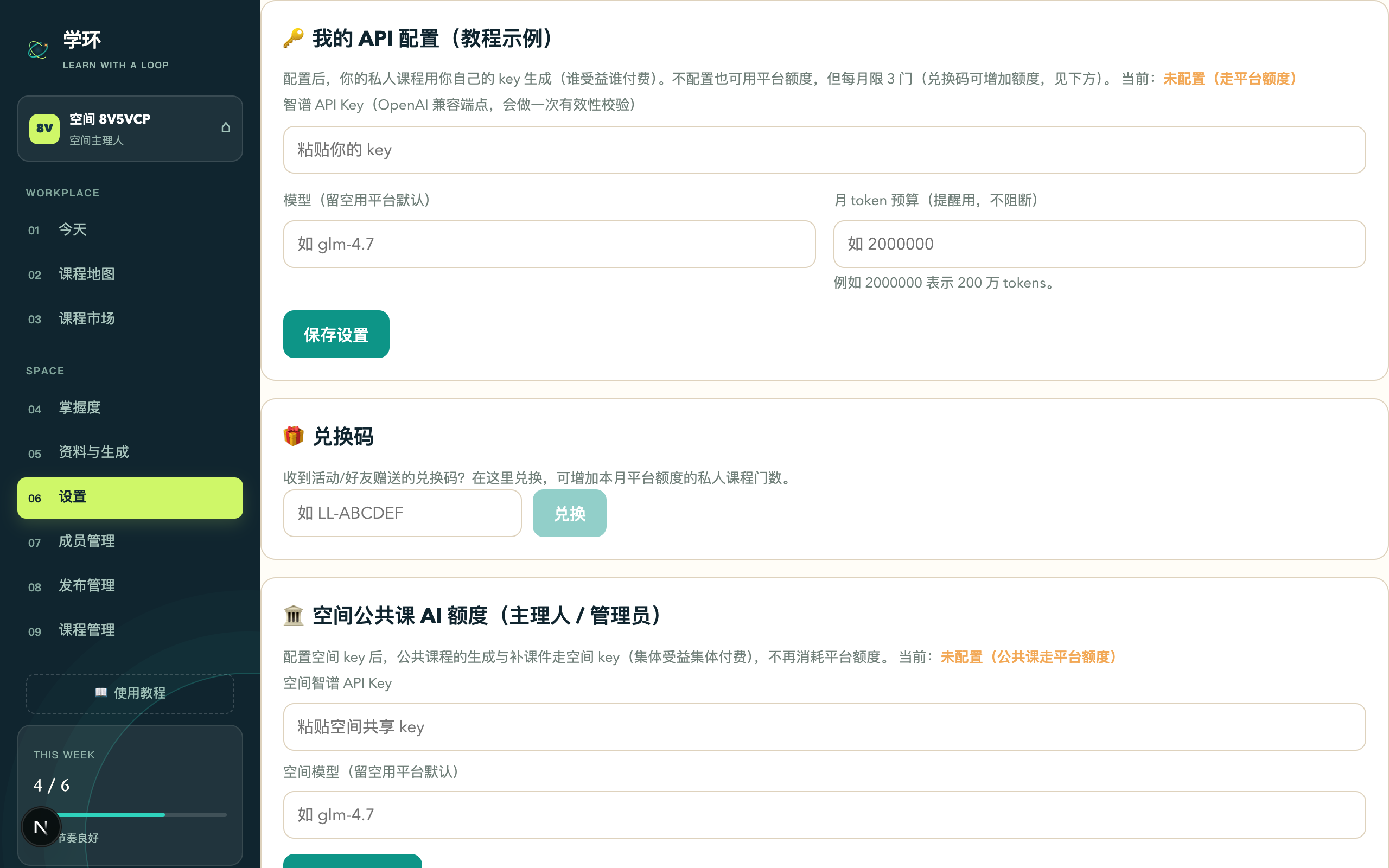The width and height of the screenshot is (1389, 868).
Task: Click the key emoji beside API 配置 heading
Action: (294, 39)
